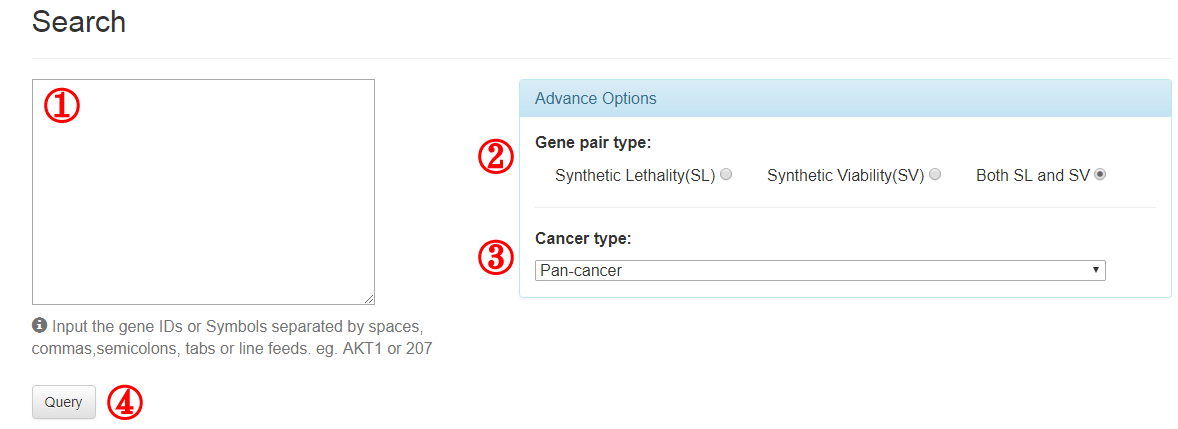
Task: Open the Pan-cancer cancer type dropdown
Action: (820, 270)
